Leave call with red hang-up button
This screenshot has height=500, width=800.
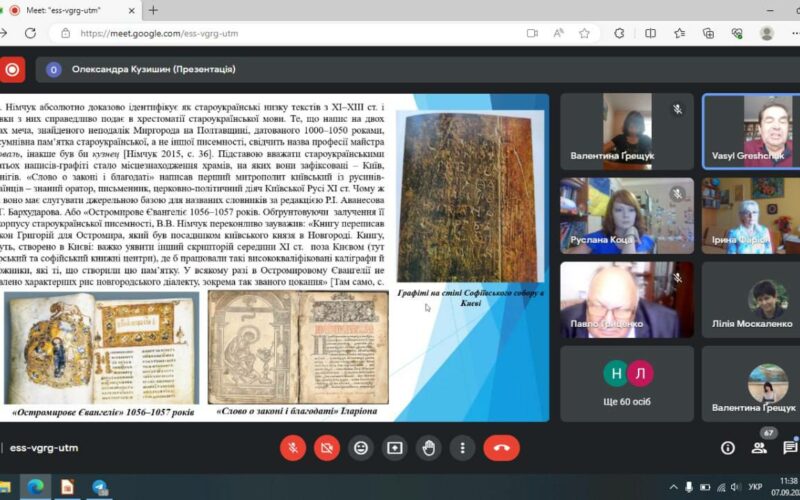coord(501,448)
